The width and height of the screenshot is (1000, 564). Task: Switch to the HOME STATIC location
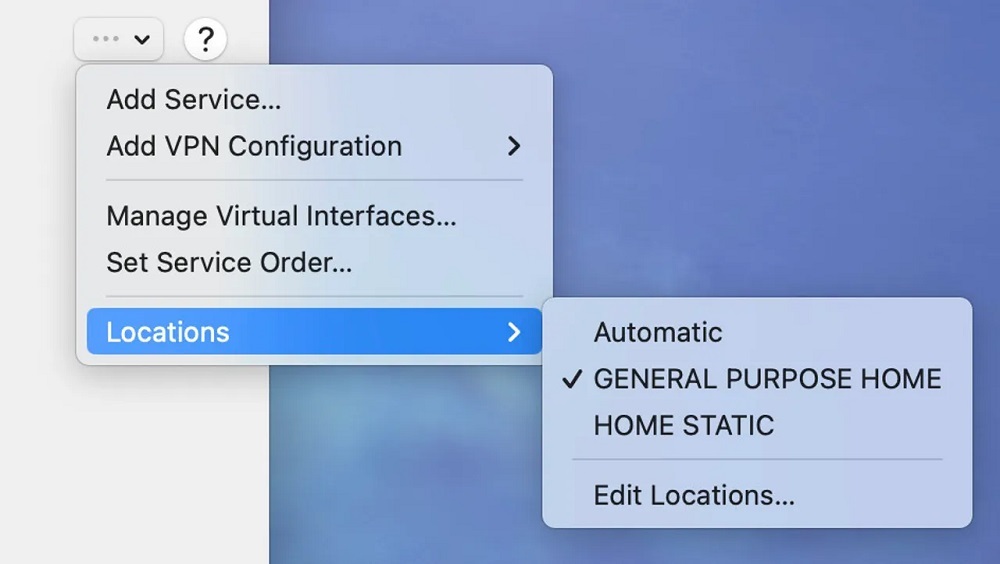pos(683,425)
